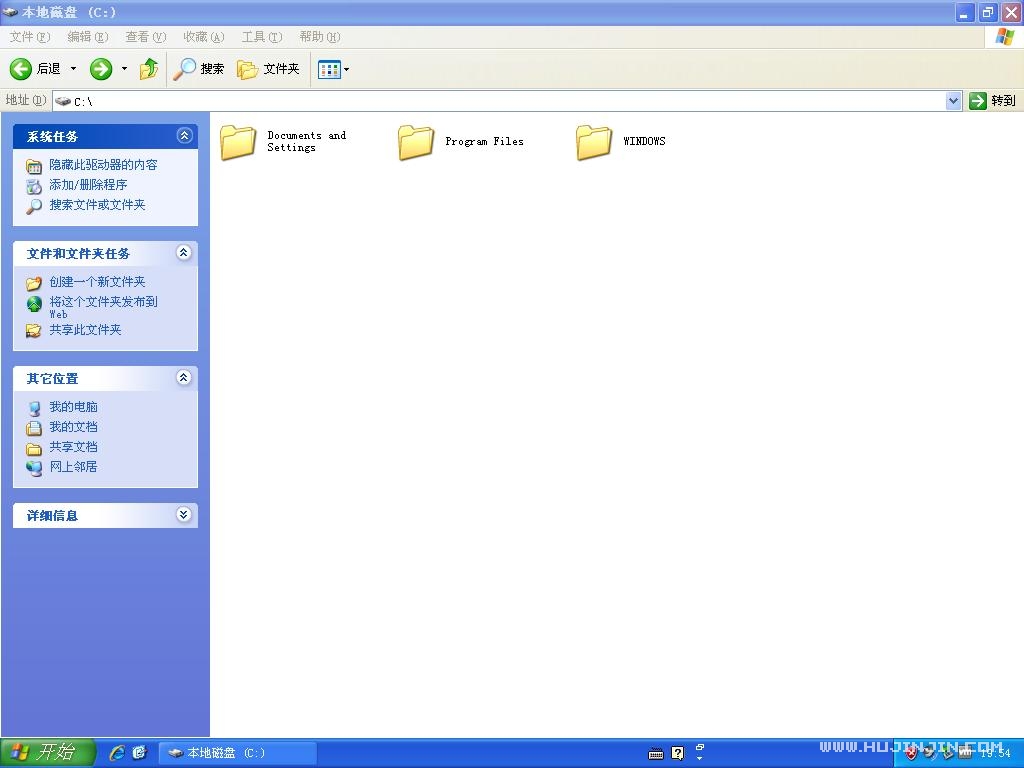Screen dimensions: 1024x768
Task: Launch Internet Explorer from quick launch
Action: [x=117, y=753]
